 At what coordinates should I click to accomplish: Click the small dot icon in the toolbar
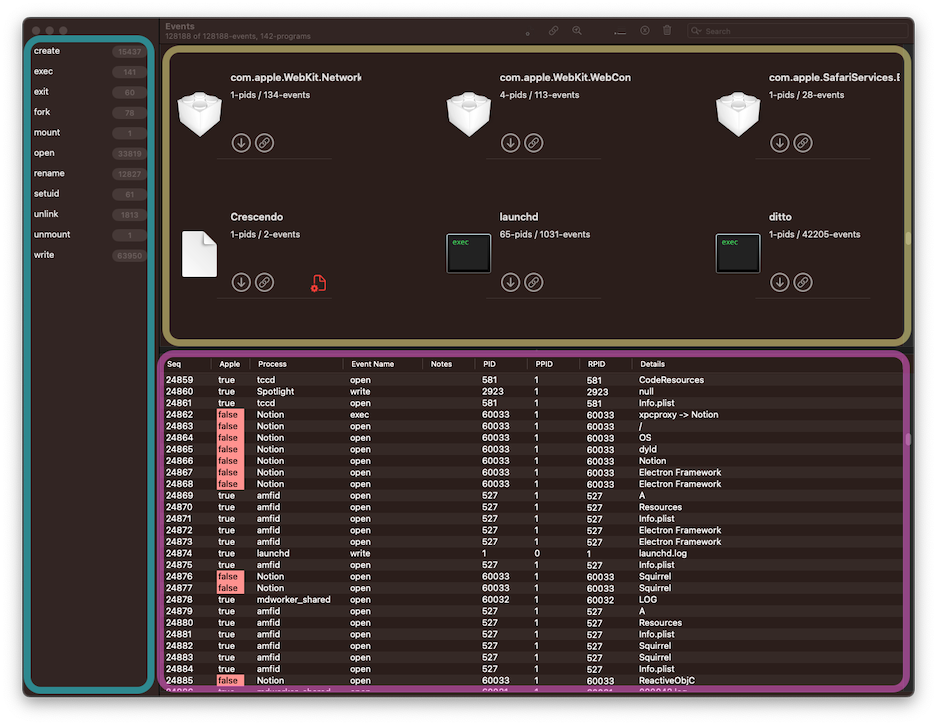528,33
